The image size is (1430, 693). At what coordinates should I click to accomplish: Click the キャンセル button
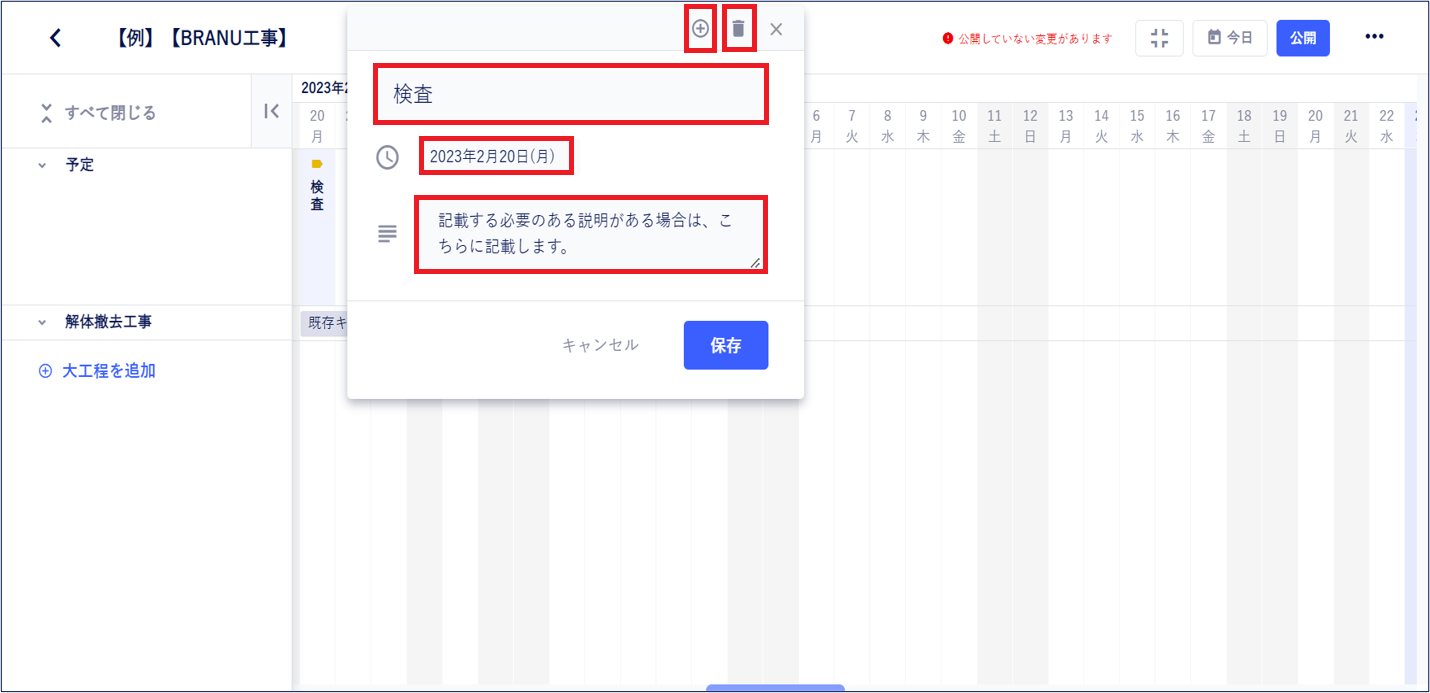point(600,345)
